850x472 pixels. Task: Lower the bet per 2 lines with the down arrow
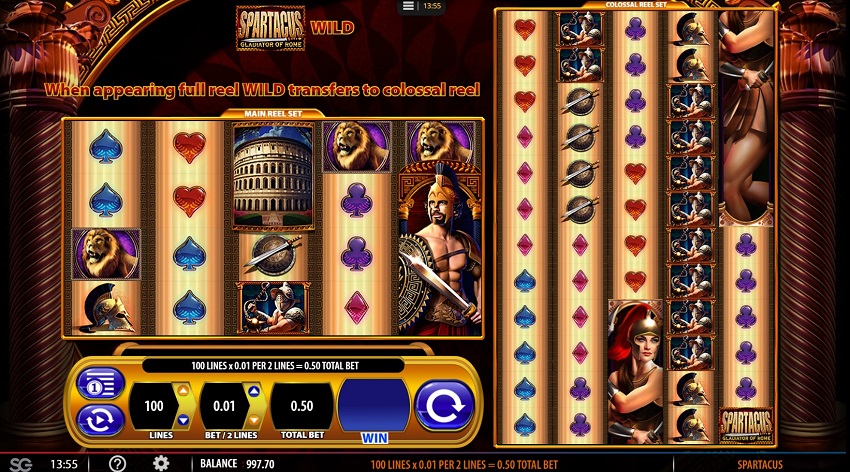point(254,420)
